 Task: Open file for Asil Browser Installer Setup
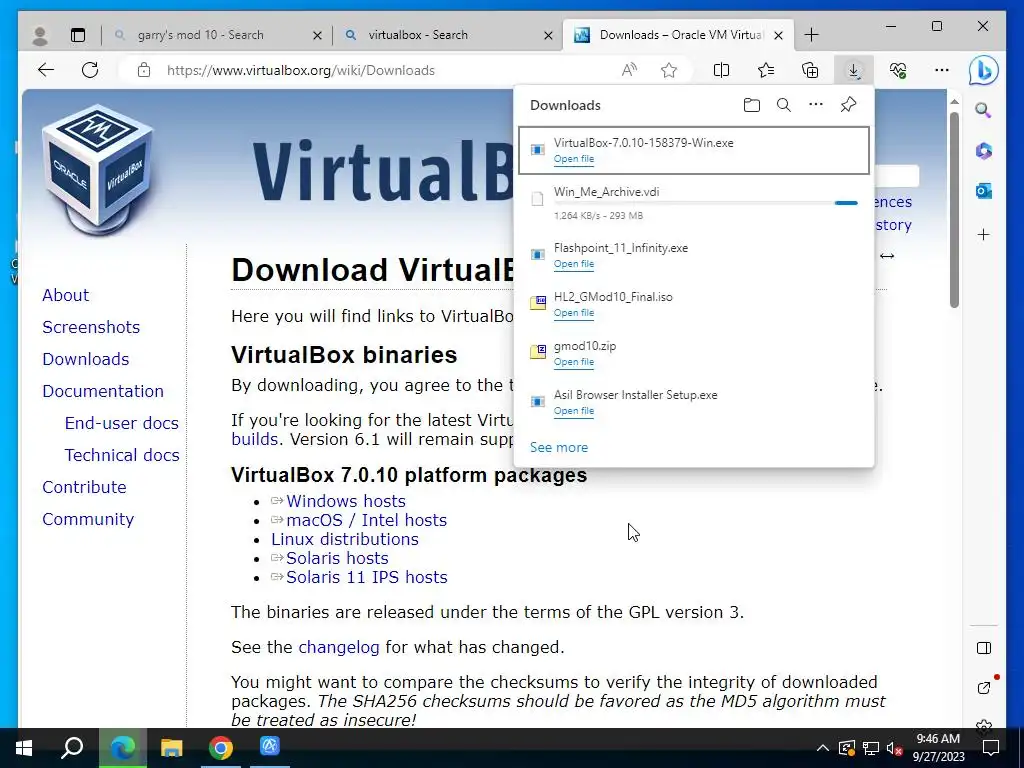574,411
